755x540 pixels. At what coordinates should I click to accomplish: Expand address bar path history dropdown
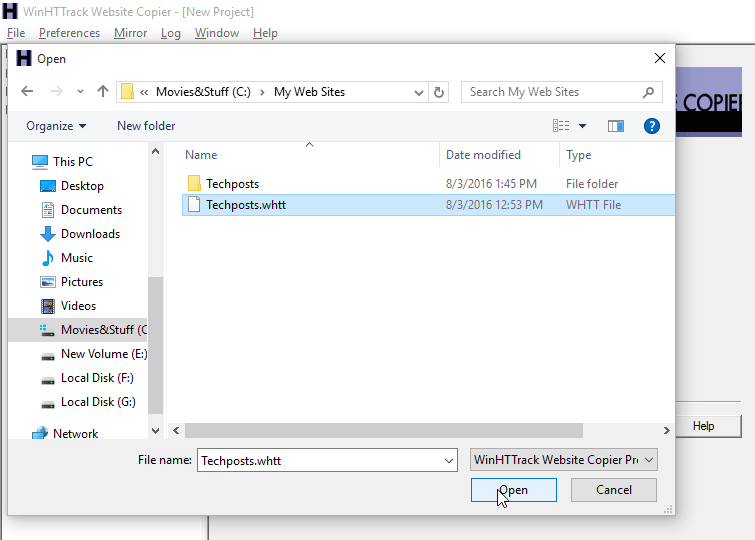[418, 92]
